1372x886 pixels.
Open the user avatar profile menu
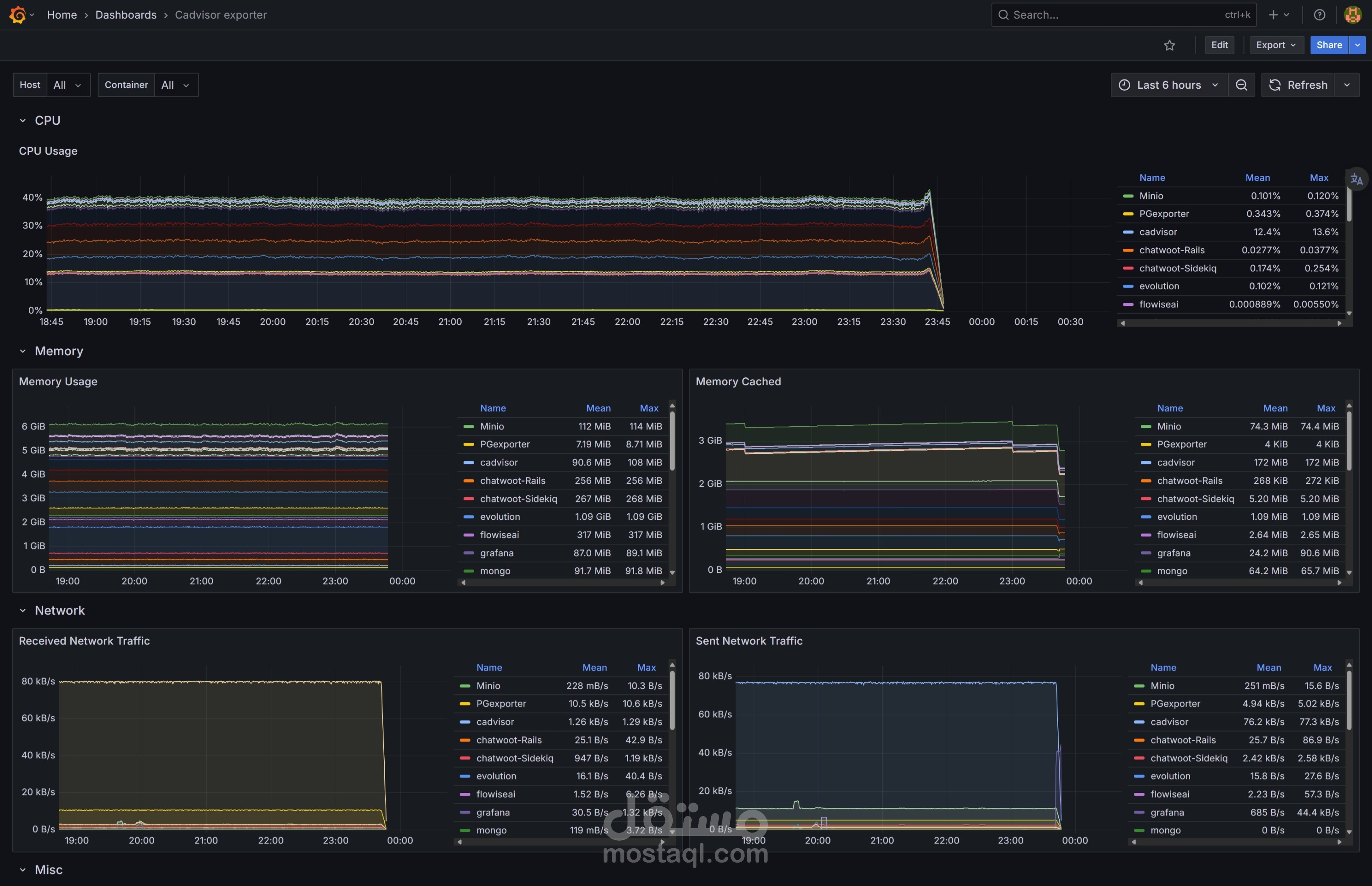tap(1353, 15)
